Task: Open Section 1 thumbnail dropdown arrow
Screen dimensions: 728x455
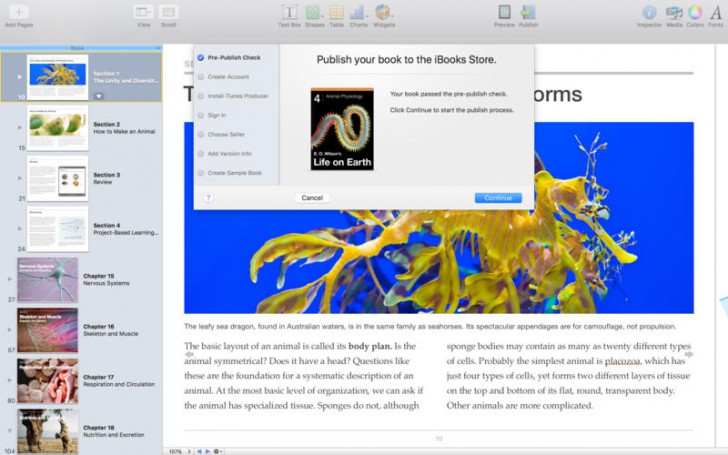Action: click(98, 96)
